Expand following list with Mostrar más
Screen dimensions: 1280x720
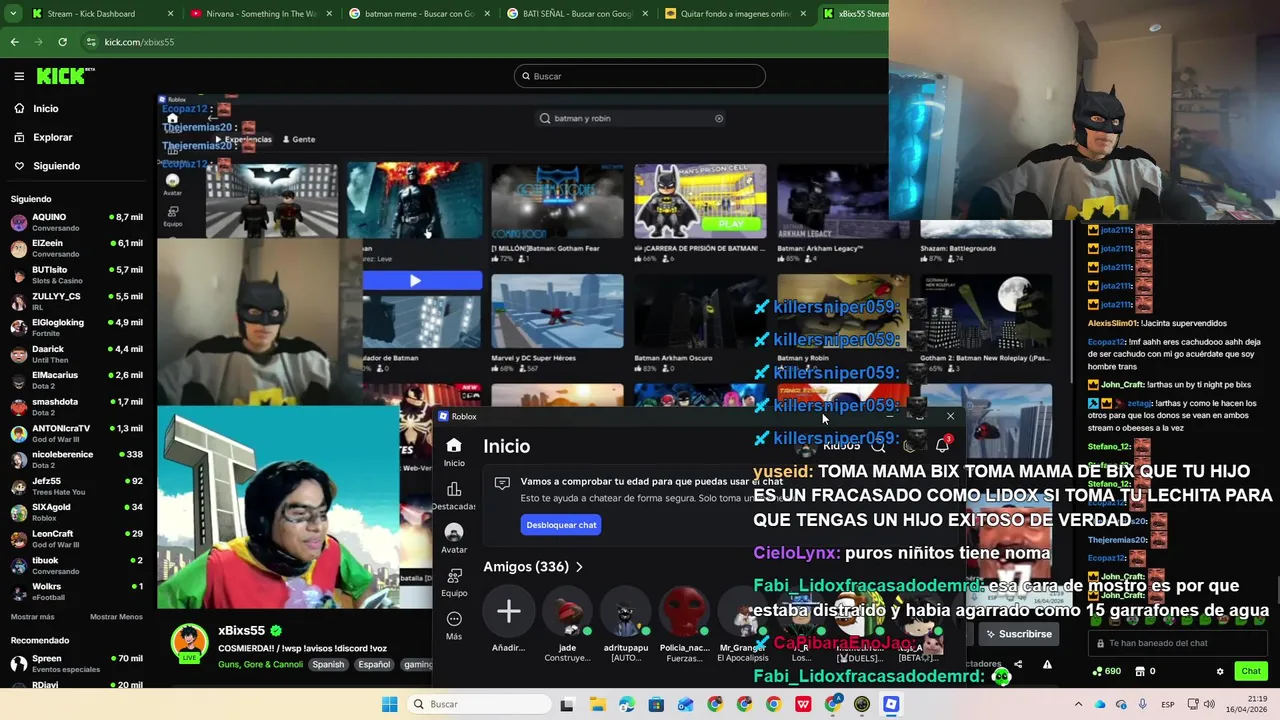(33, 617)
